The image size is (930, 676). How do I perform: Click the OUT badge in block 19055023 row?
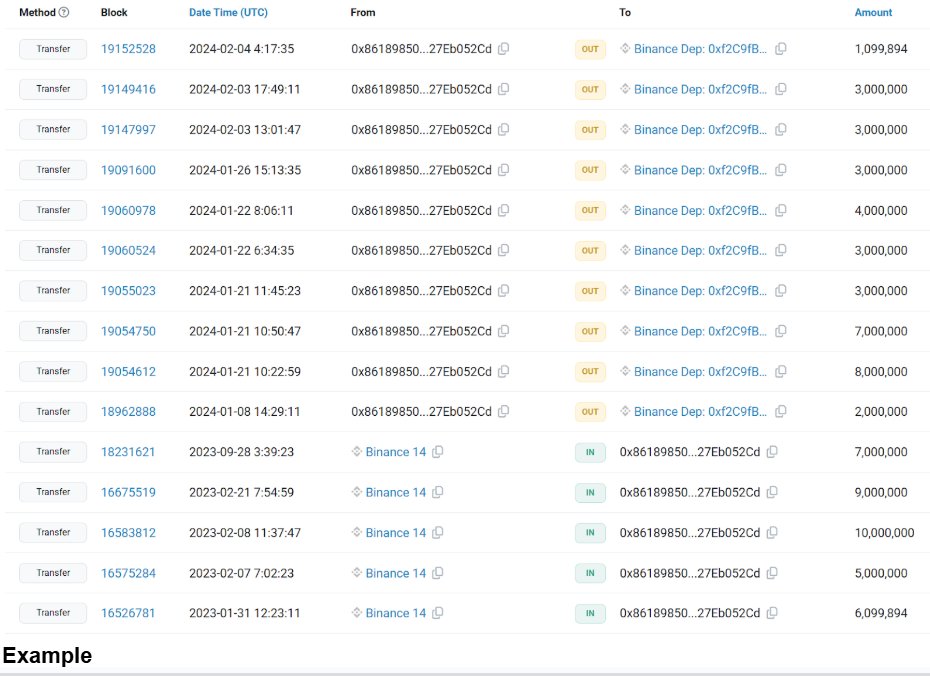coord(590,291)
